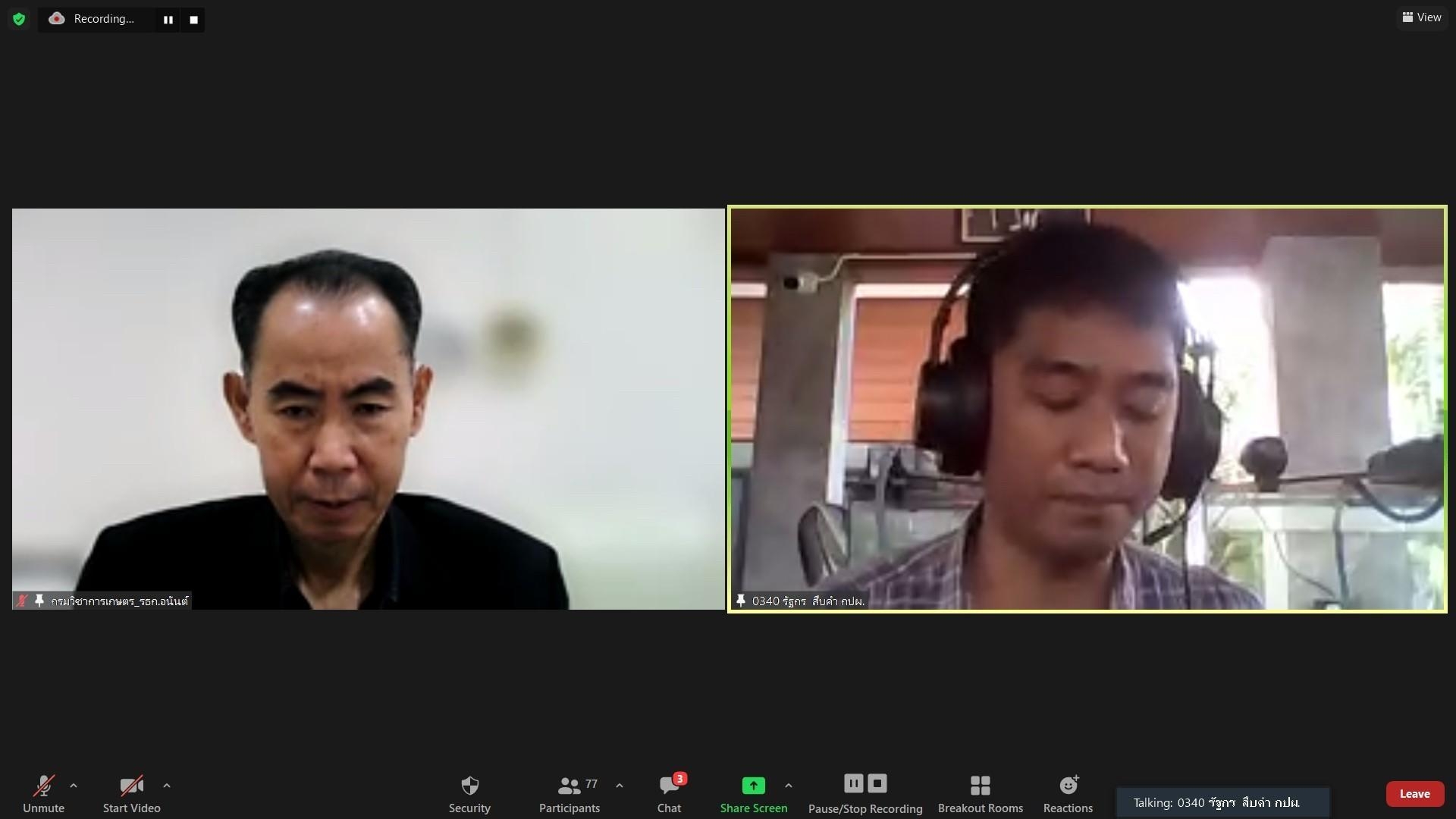The height and width of the screenshot is (819, 1456).
Task: Click pin icon on left participant name
Action: click(x=39, y=601)
